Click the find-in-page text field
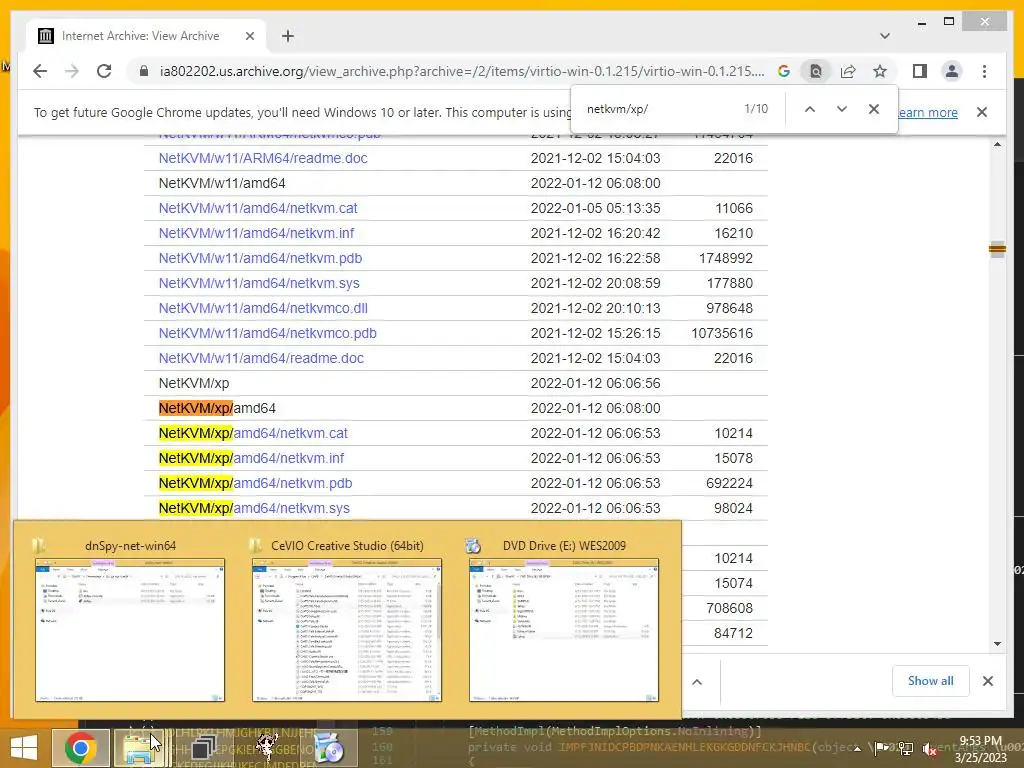Viewport: 1024px width, 768px height. (660, 109)
